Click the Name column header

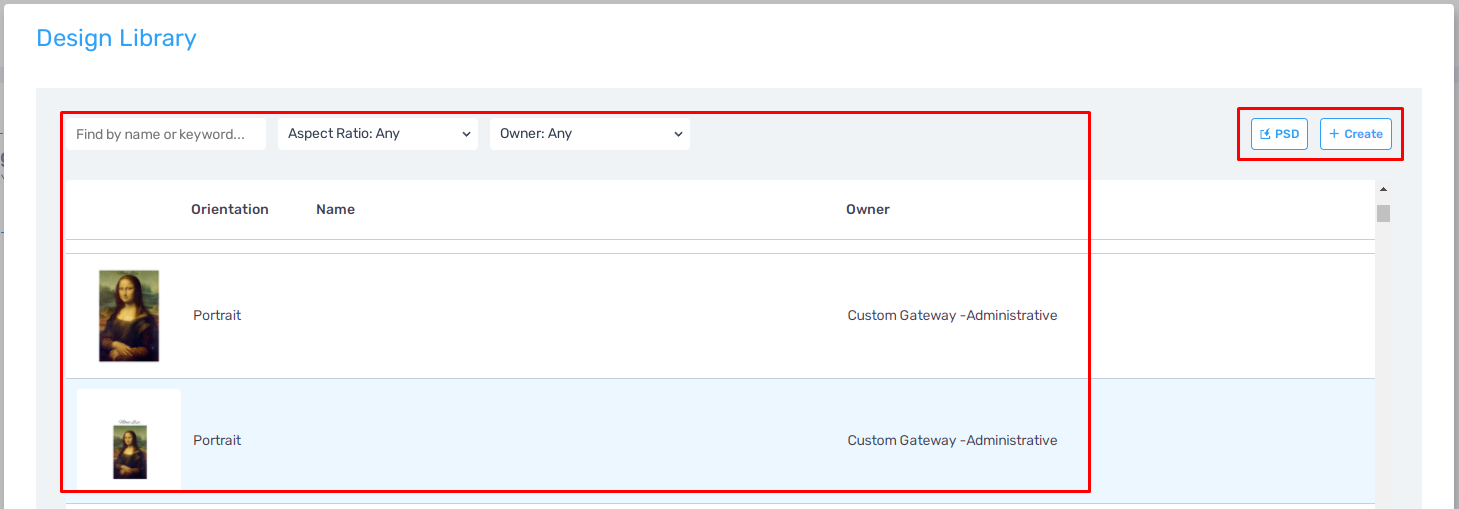pos(335,210)
